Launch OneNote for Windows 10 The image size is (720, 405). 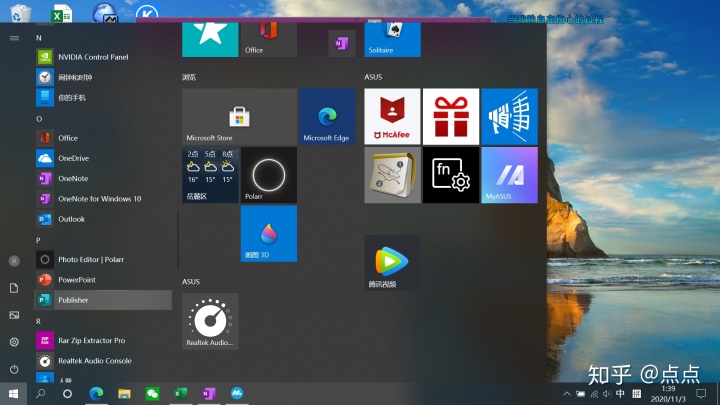(103, 198)
